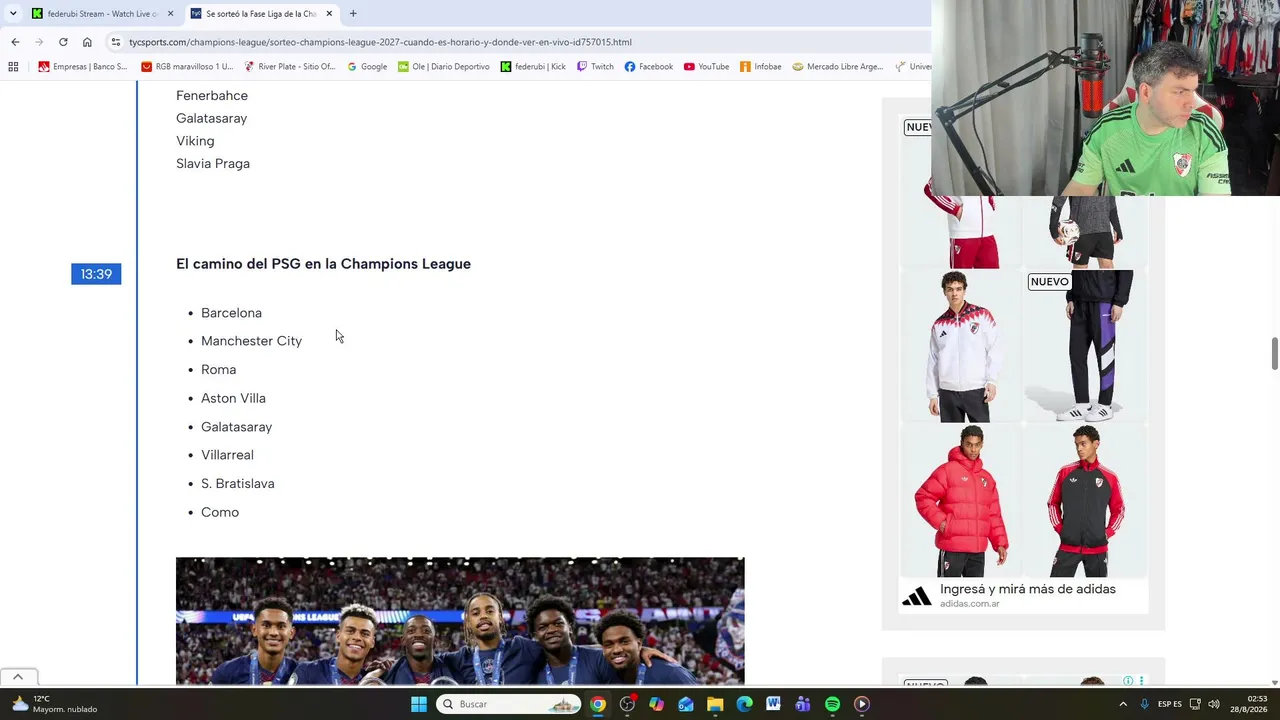The width and height of the screenshot is (1280, 720).
Task: Click 'S. Bratislava' in the list
Action: click(x=237, y=484)
